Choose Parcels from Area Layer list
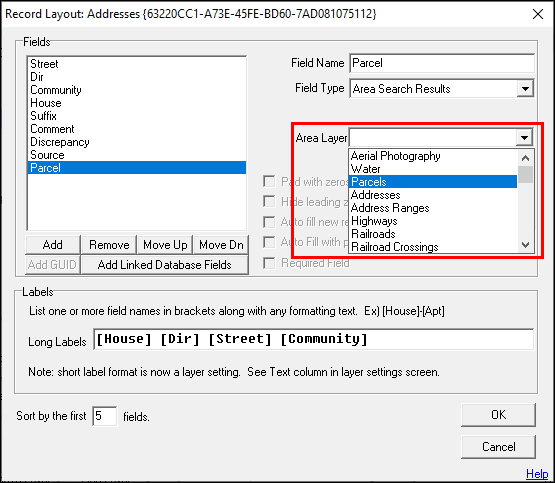The width and height of the screenshot is (555, 483). coord(433,182)
